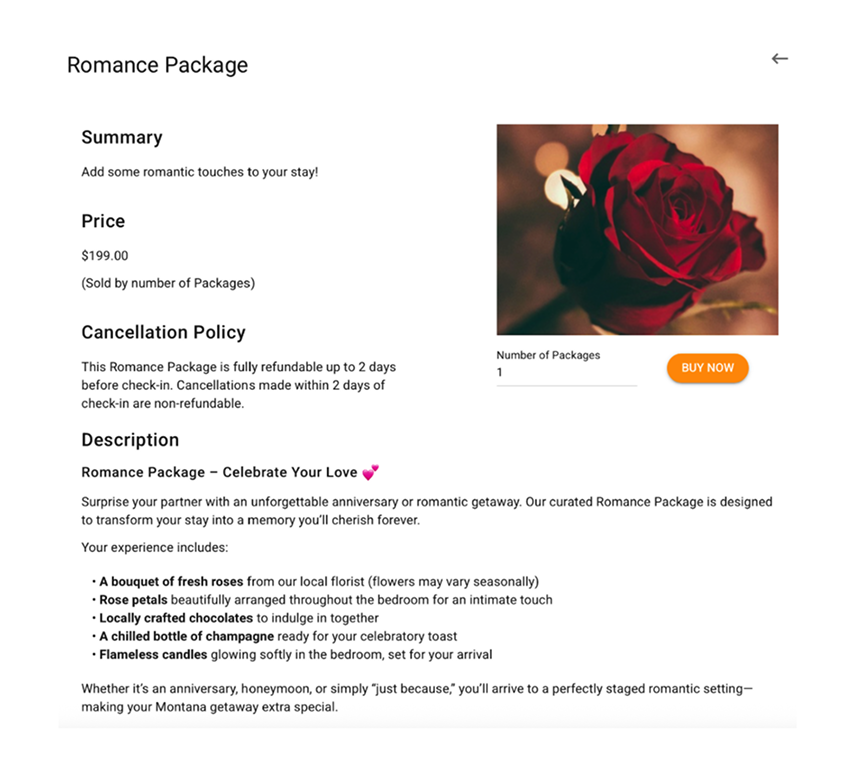Click the Cancellation Policy heading

[x=163, y=332]
